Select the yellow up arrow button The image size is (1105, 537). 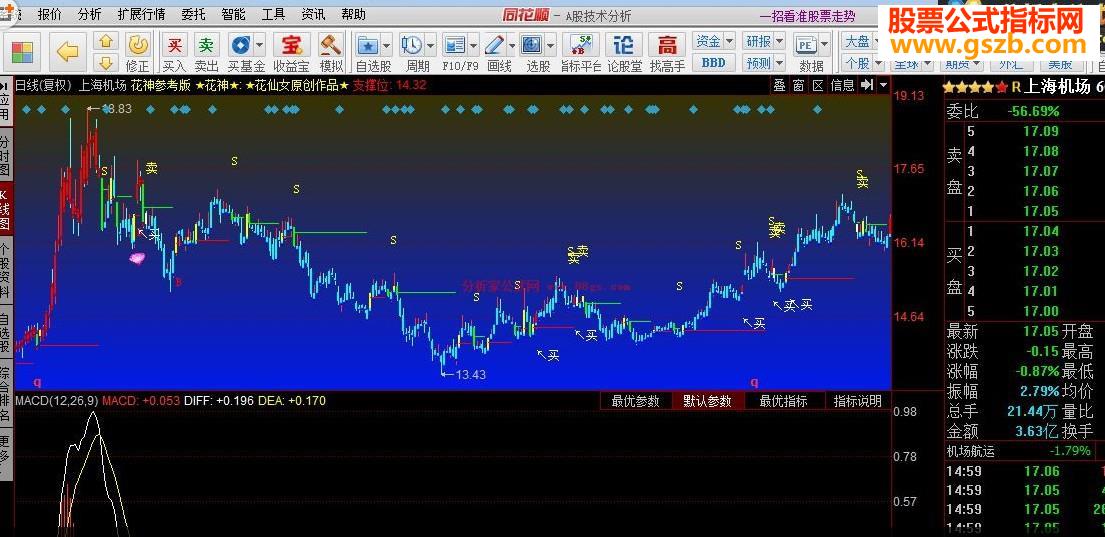106,42
